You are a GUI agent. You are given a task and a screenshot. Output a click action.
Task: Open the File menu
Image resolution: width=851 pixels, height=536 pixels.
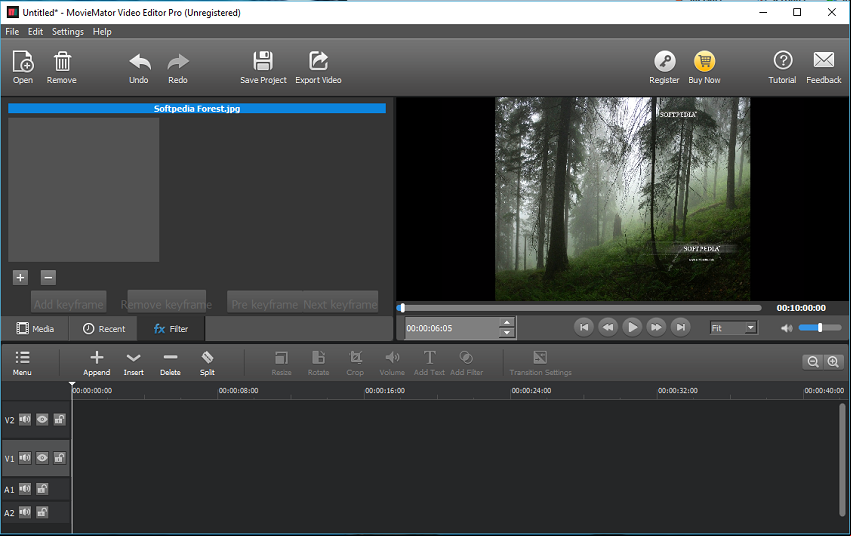coord(12,31)
